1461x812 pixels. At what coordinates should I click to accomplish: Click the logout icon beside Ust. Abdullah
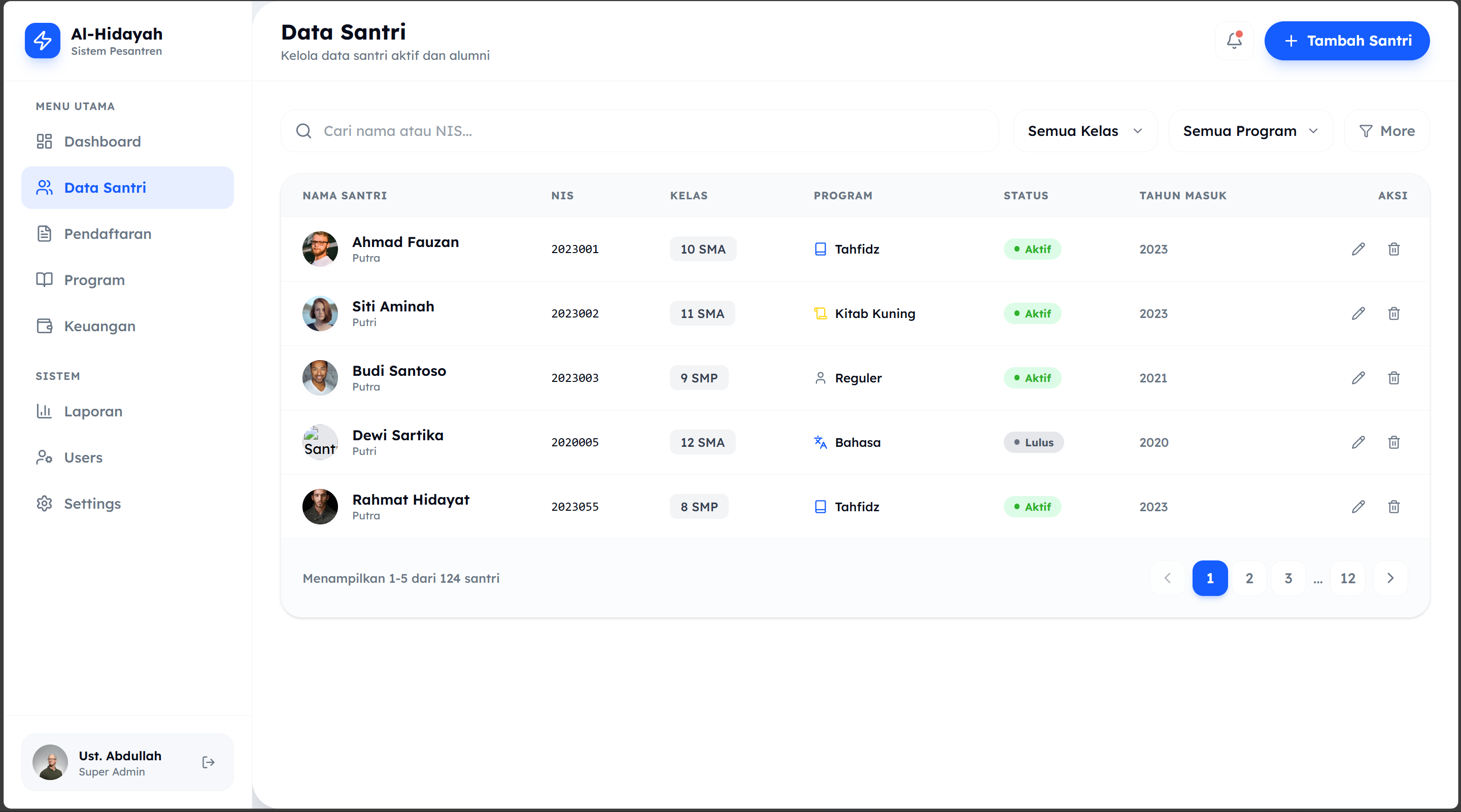[x=208, y=762]
